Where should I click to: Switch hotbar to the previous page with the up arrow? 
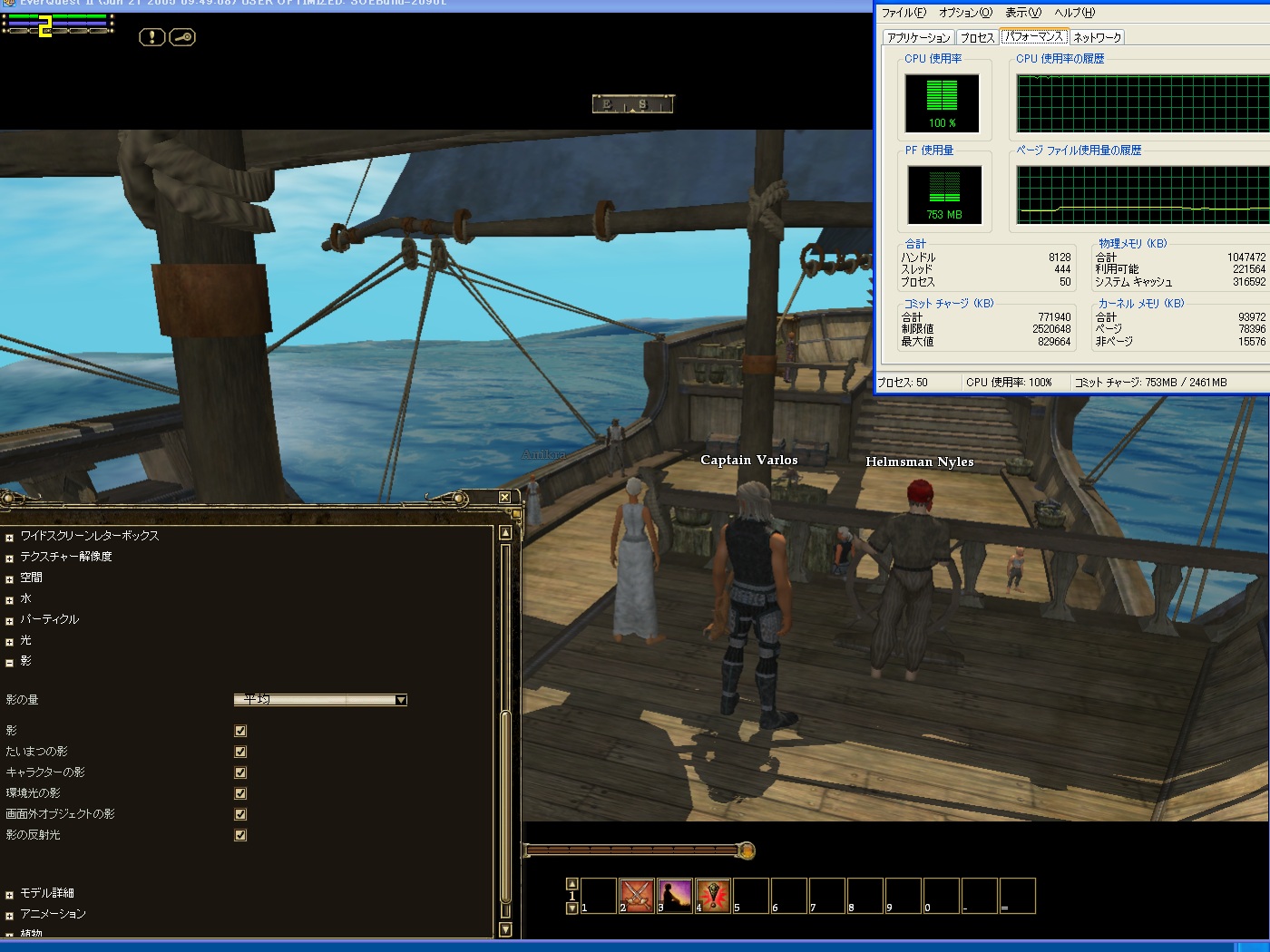click(571, 884)
